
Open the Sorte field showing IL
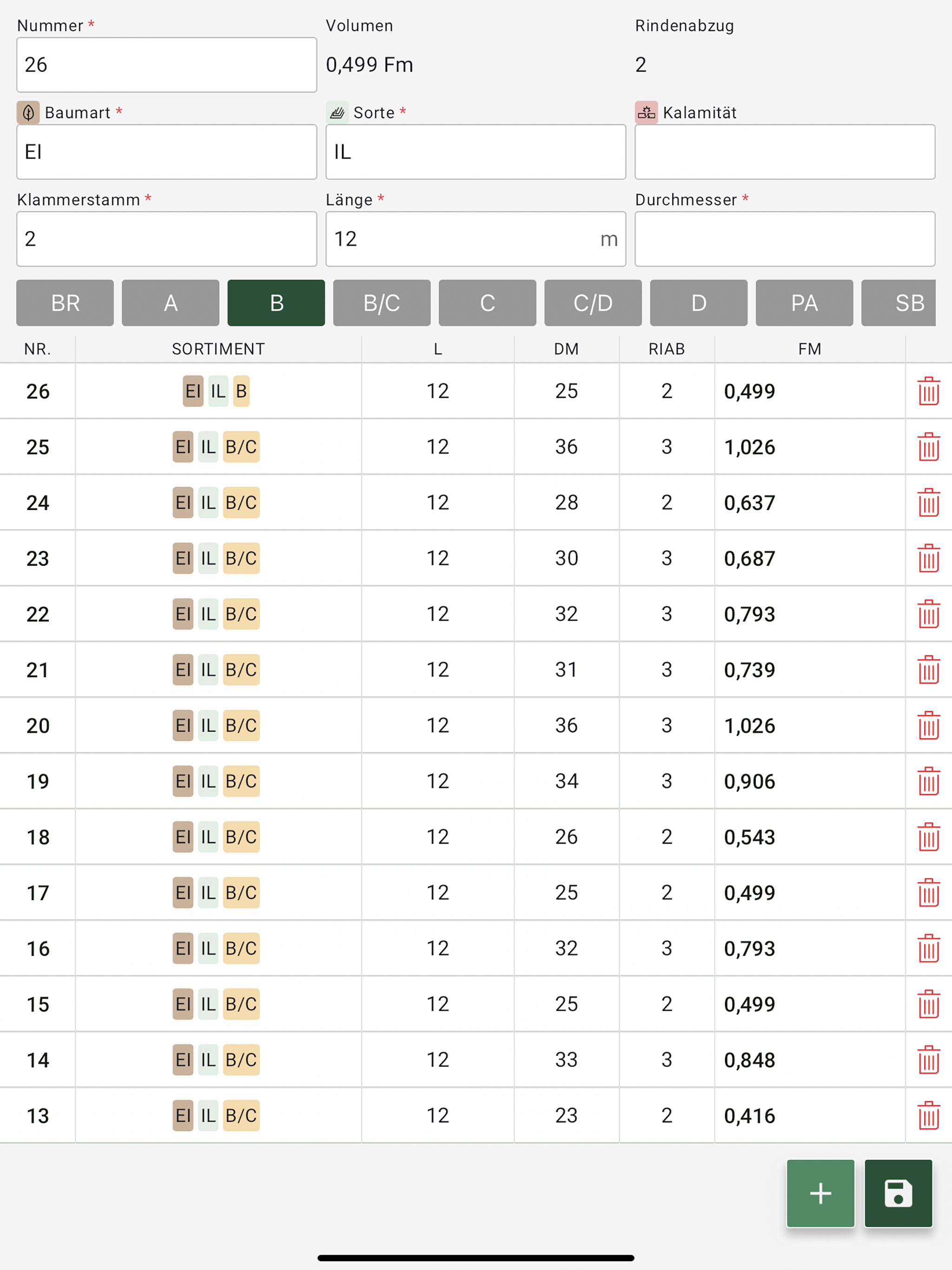click(476, 152)
